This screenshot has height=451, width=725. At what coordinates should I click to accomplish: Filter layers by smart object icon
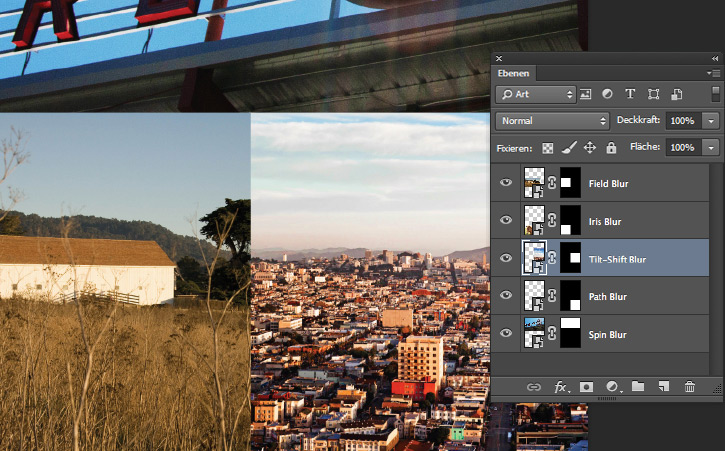pos(676,94)
